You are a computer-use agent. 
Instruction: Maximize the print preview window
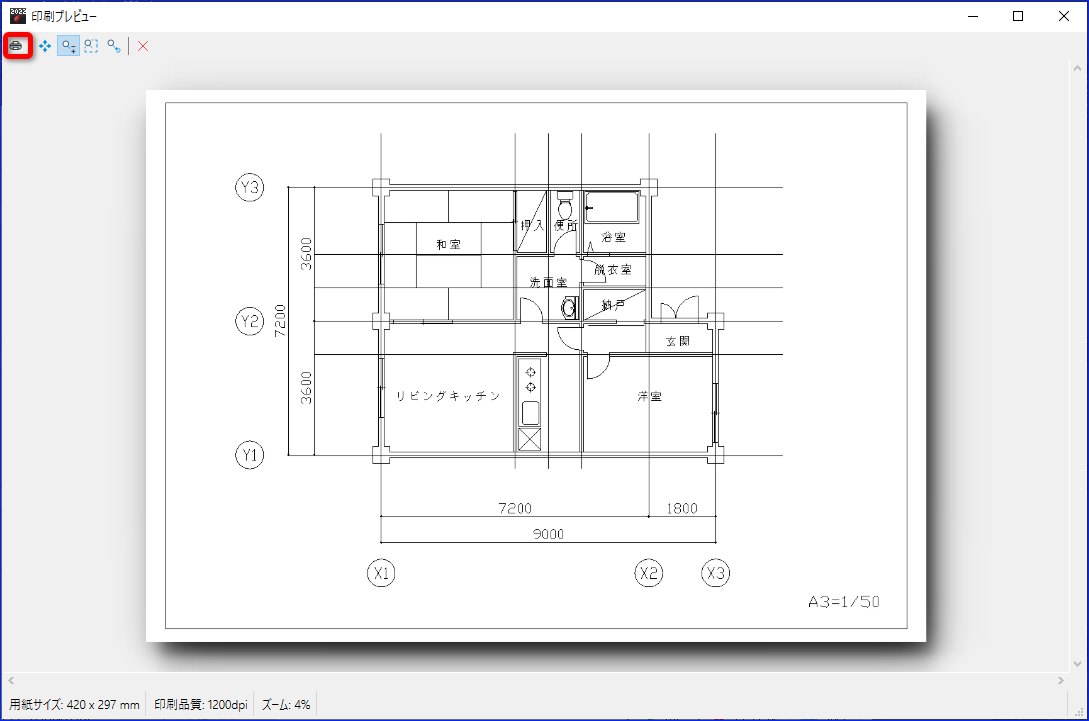1018,16
